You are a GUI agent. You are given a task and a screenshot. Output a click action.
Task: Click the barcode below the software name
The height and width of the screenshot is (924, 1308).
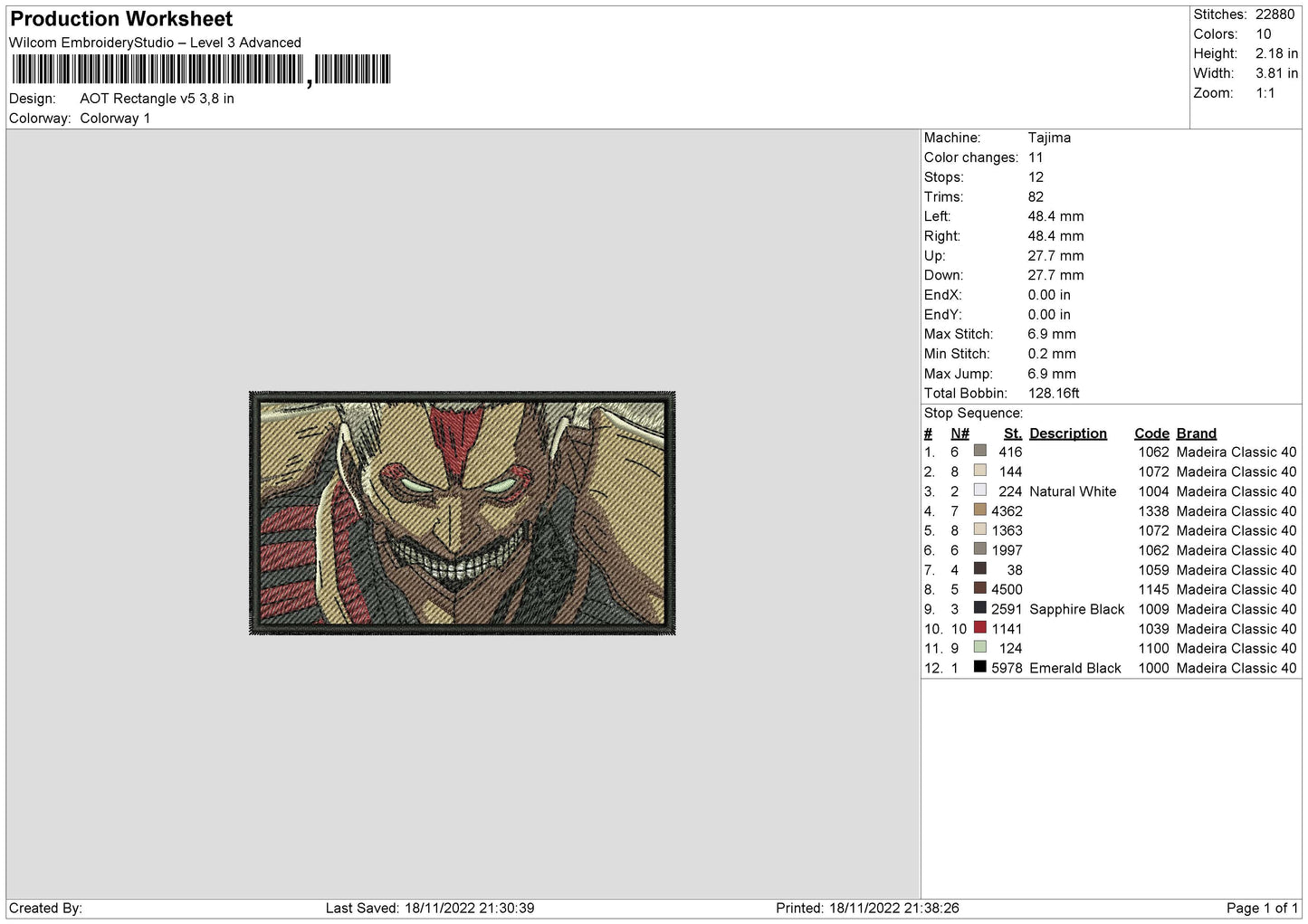coord(202,70)
